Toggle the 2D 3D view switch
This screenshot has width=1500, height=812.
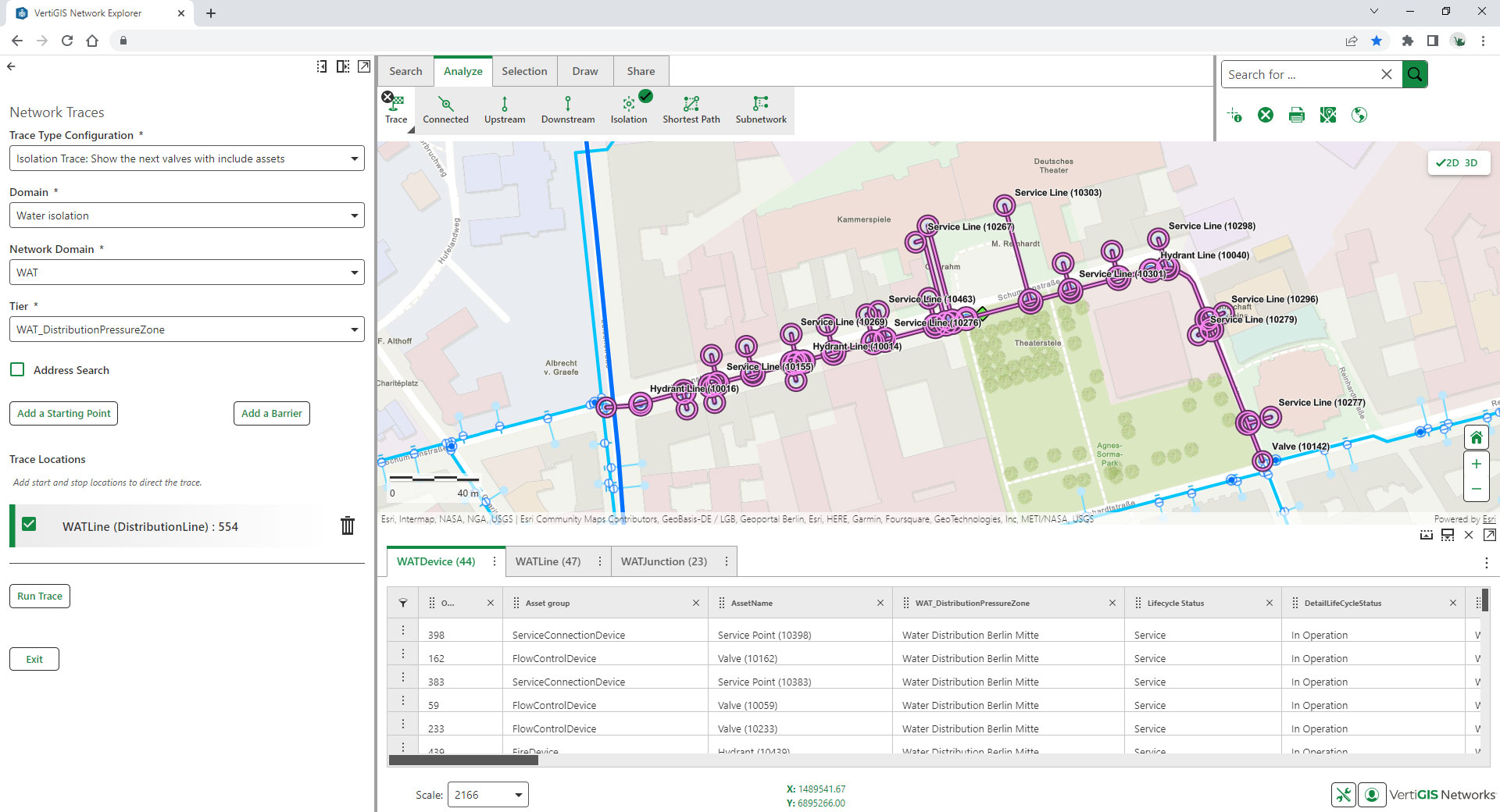[x=1458, y=162]
